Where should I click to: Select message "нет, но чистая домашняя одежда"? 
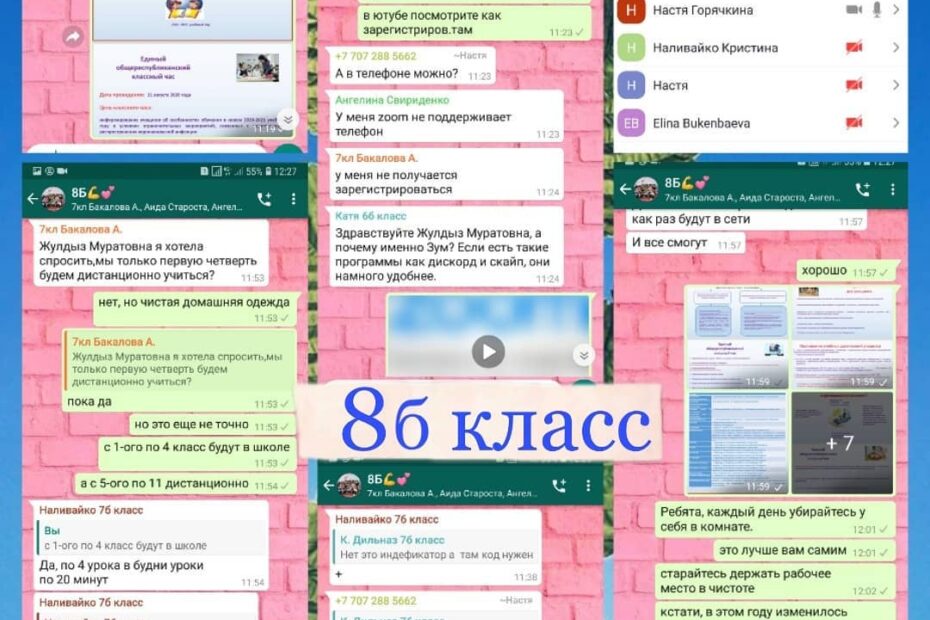pos(195,309)
